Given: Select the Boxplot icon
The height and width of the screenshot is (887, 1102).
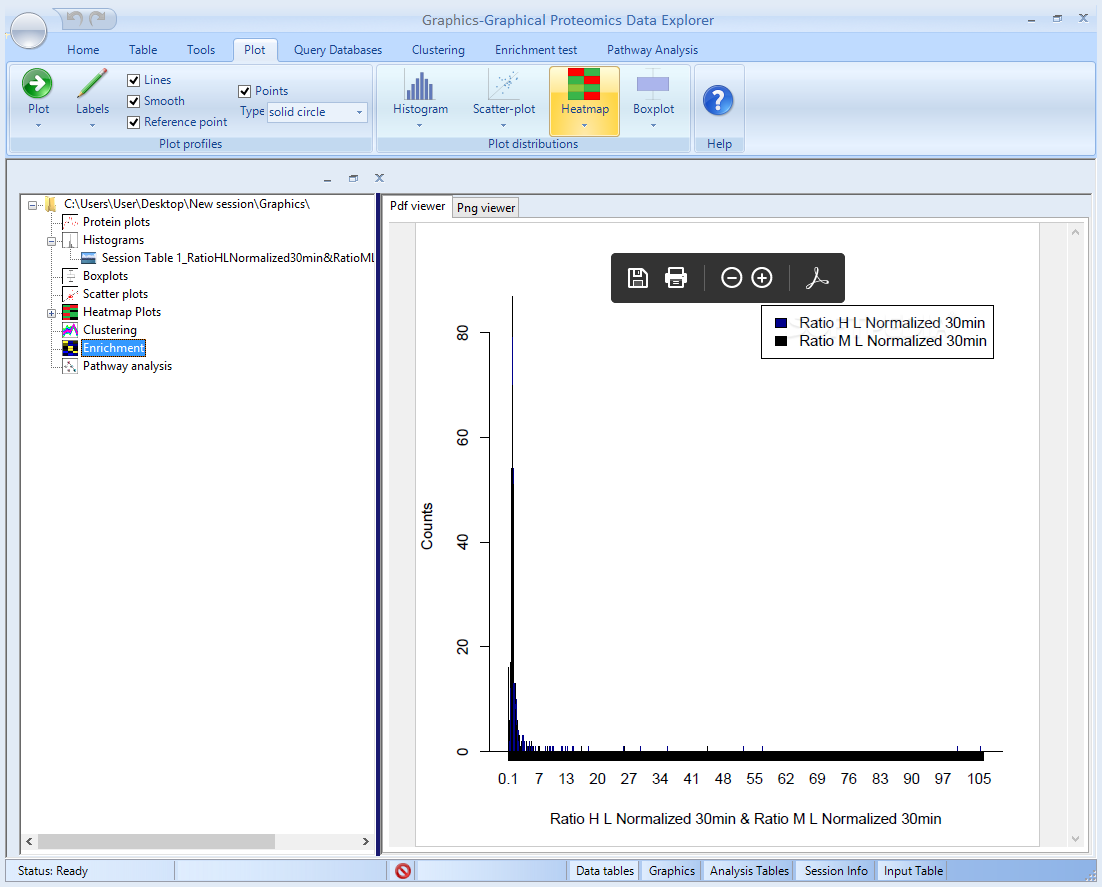Looking at the screenshot, I should point(653,84).
